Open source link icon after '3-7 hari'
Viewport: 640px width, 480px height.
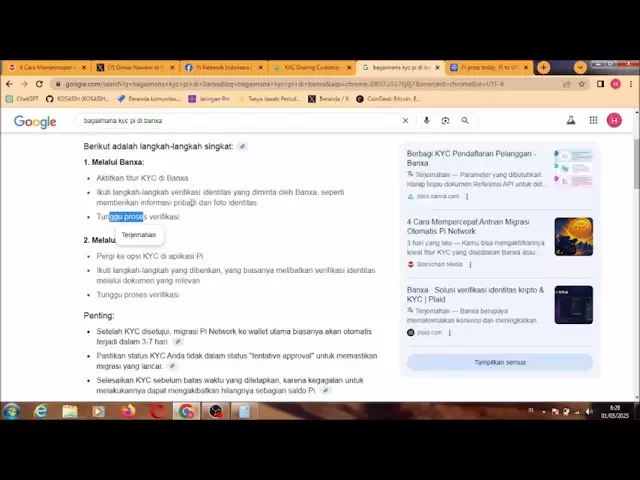[178, 342]
